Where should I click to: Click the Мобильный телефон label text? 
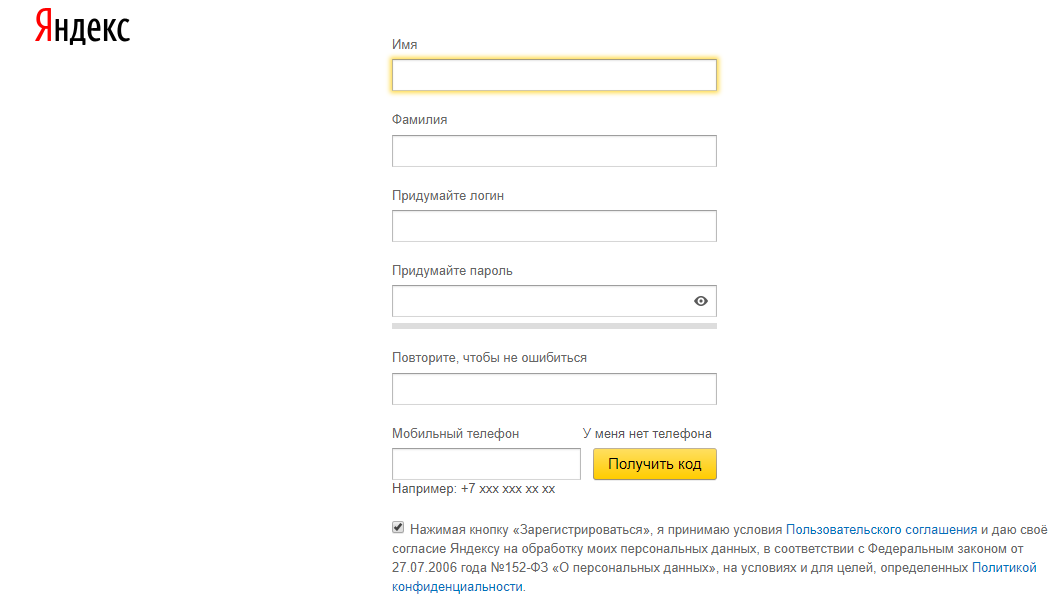(455, 434)
